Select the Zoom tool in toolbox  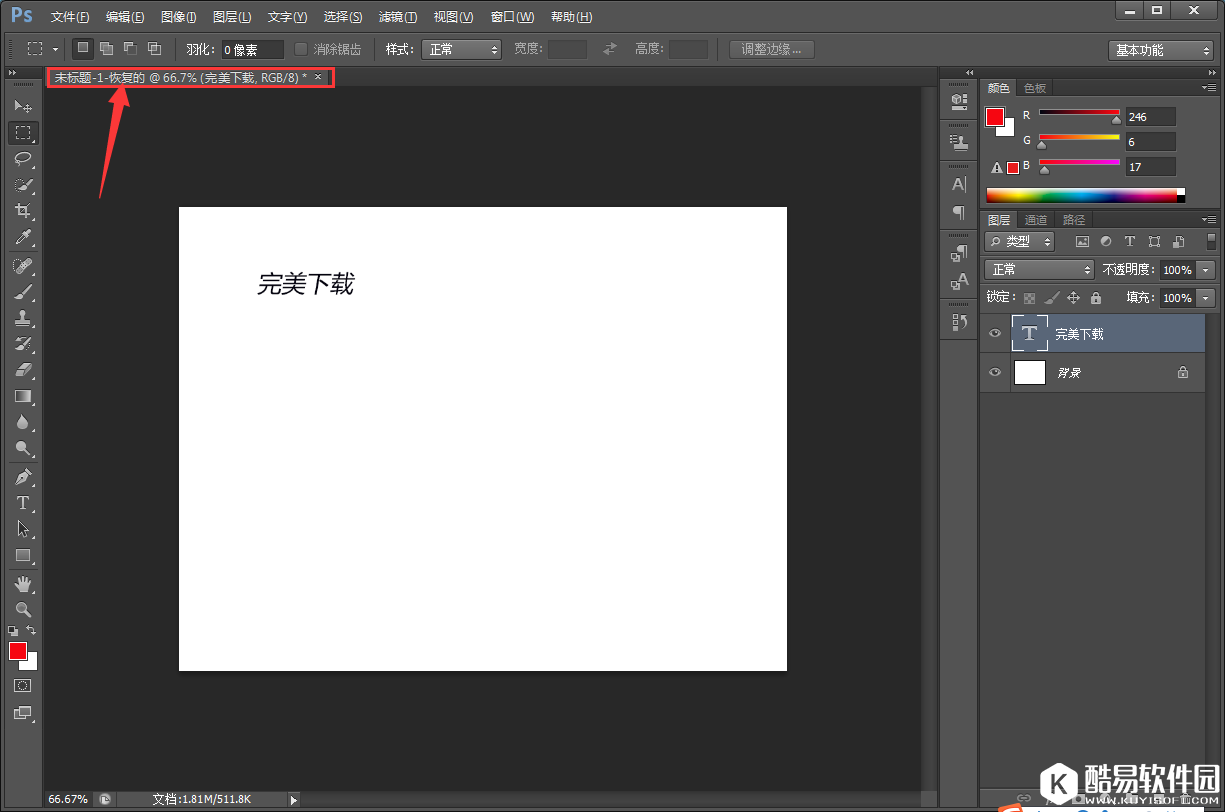(x=23, y=609)
